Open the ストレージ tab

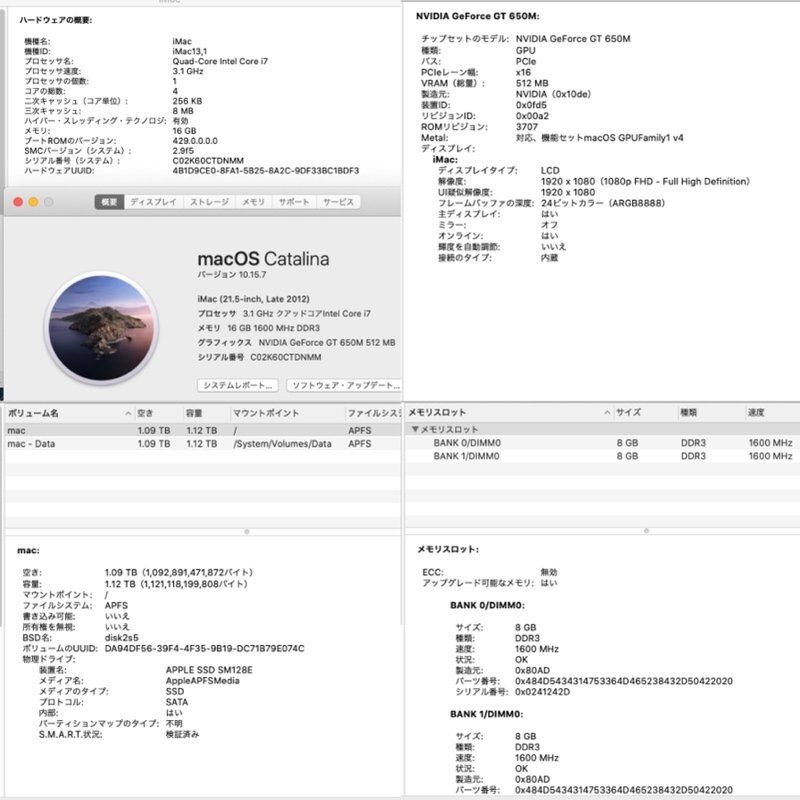(209, 202)
